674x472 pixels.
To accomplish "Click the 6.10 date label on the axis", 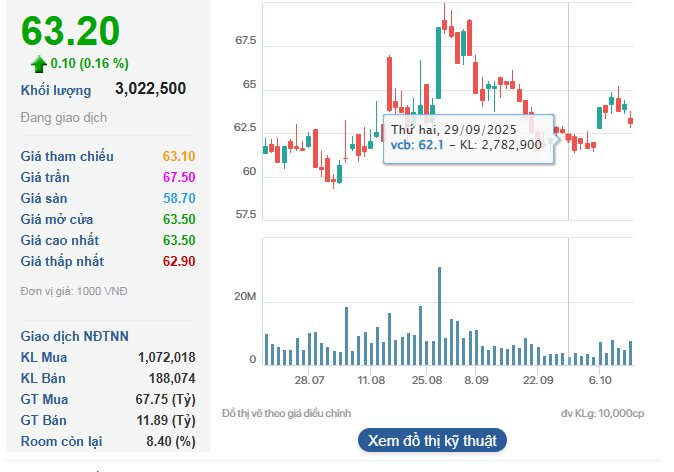I will coord(600,381).
